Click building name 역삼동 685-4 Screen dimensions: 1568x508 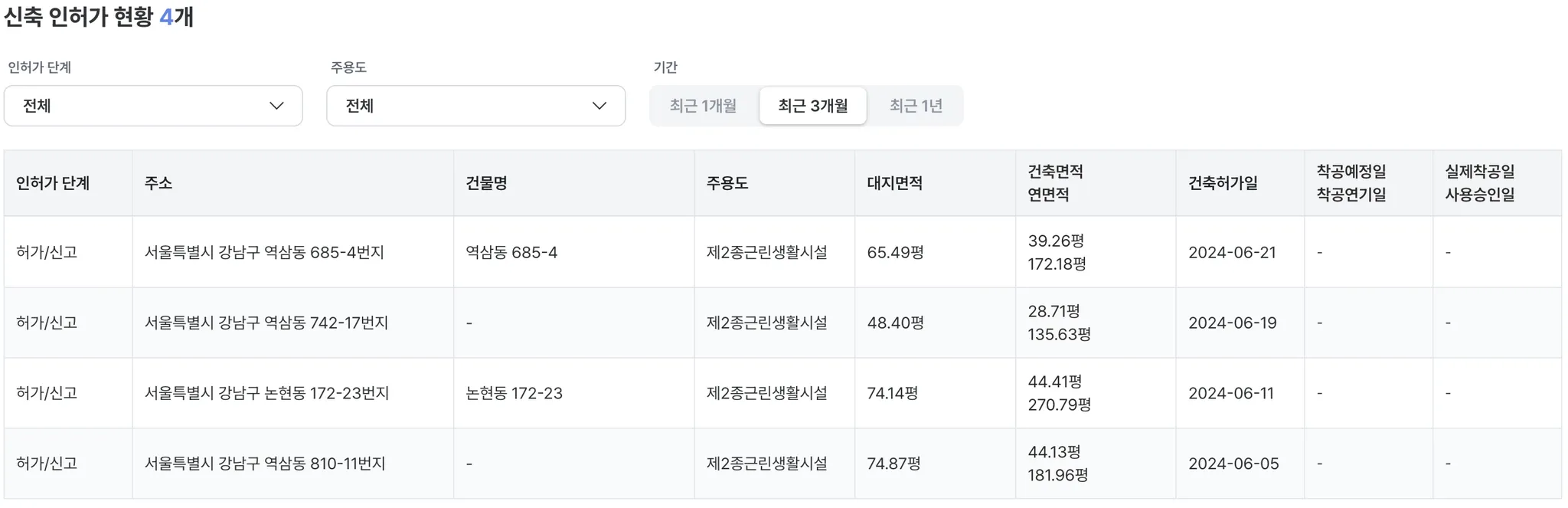point(511,252)
